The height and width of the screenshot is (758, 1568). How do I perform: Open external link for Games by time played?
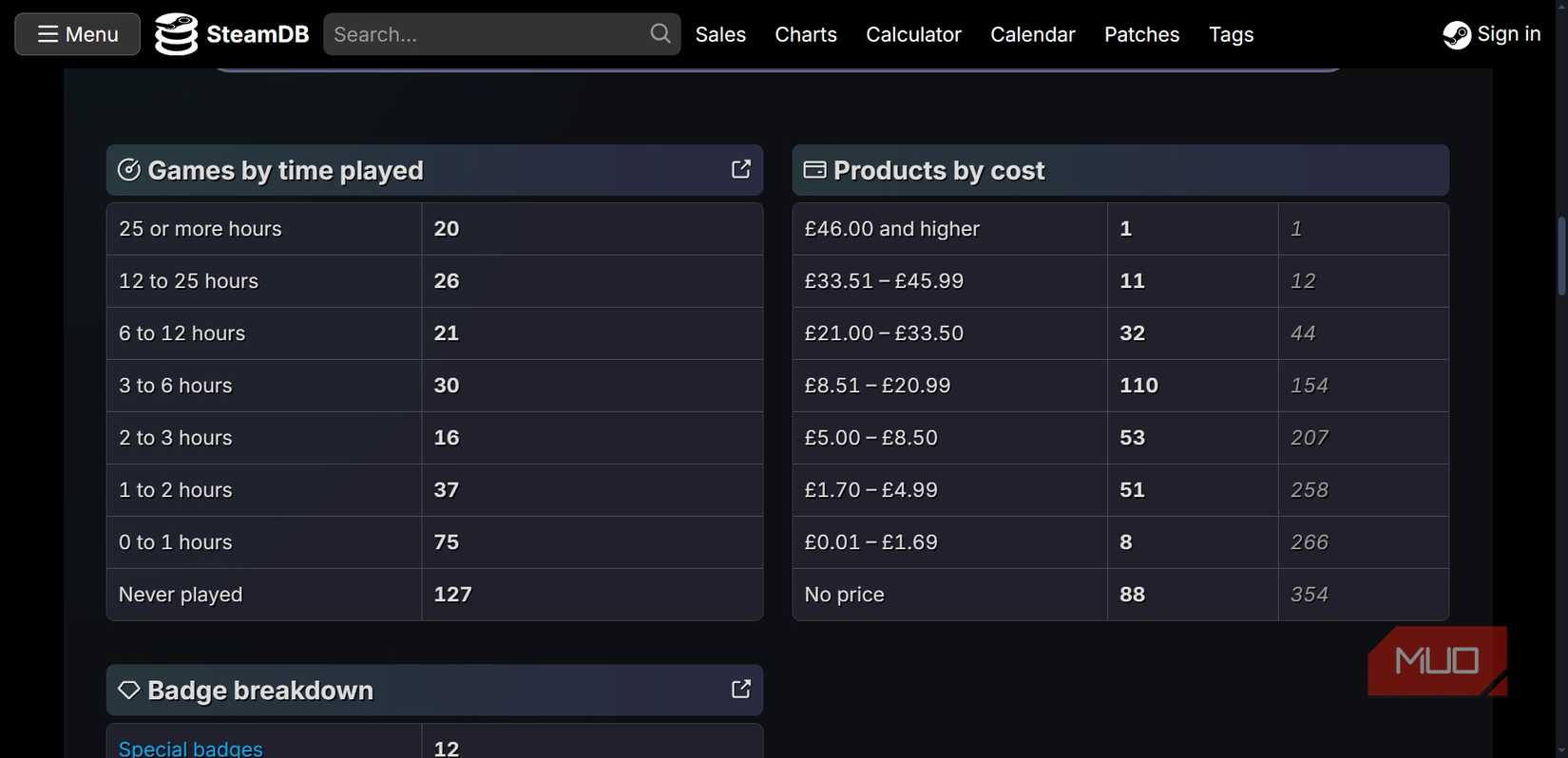click(740, 169)
